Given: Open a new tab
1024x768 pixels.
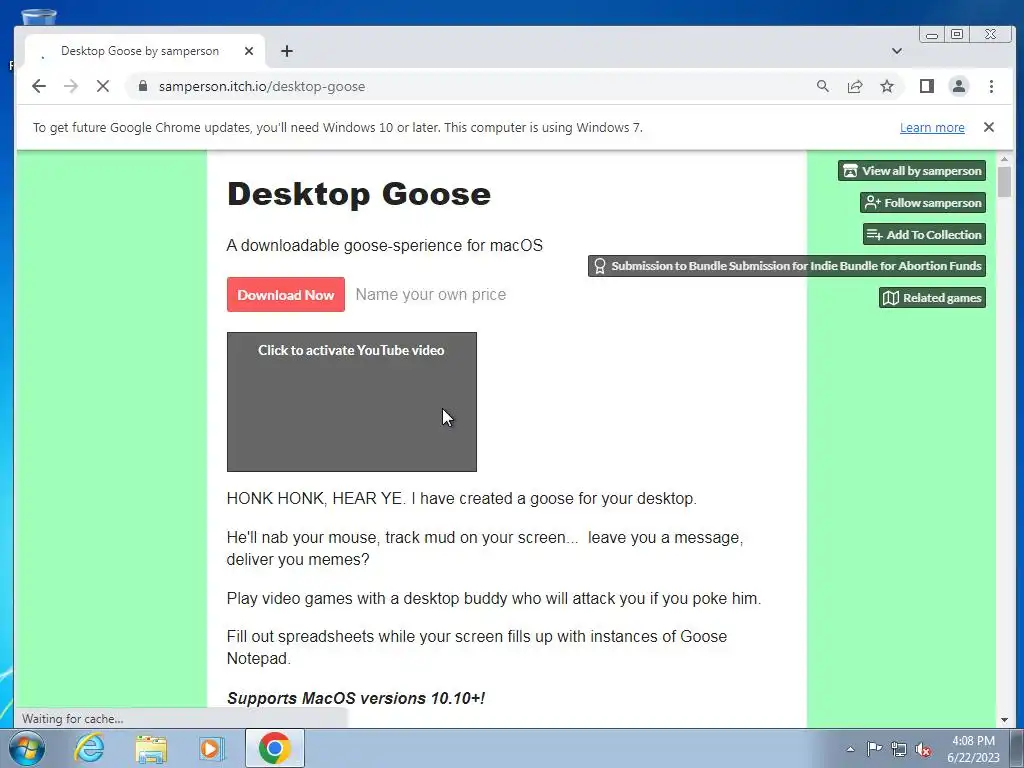Looking at the screenshot, I should pyautogui.click(x=287, y=51).
